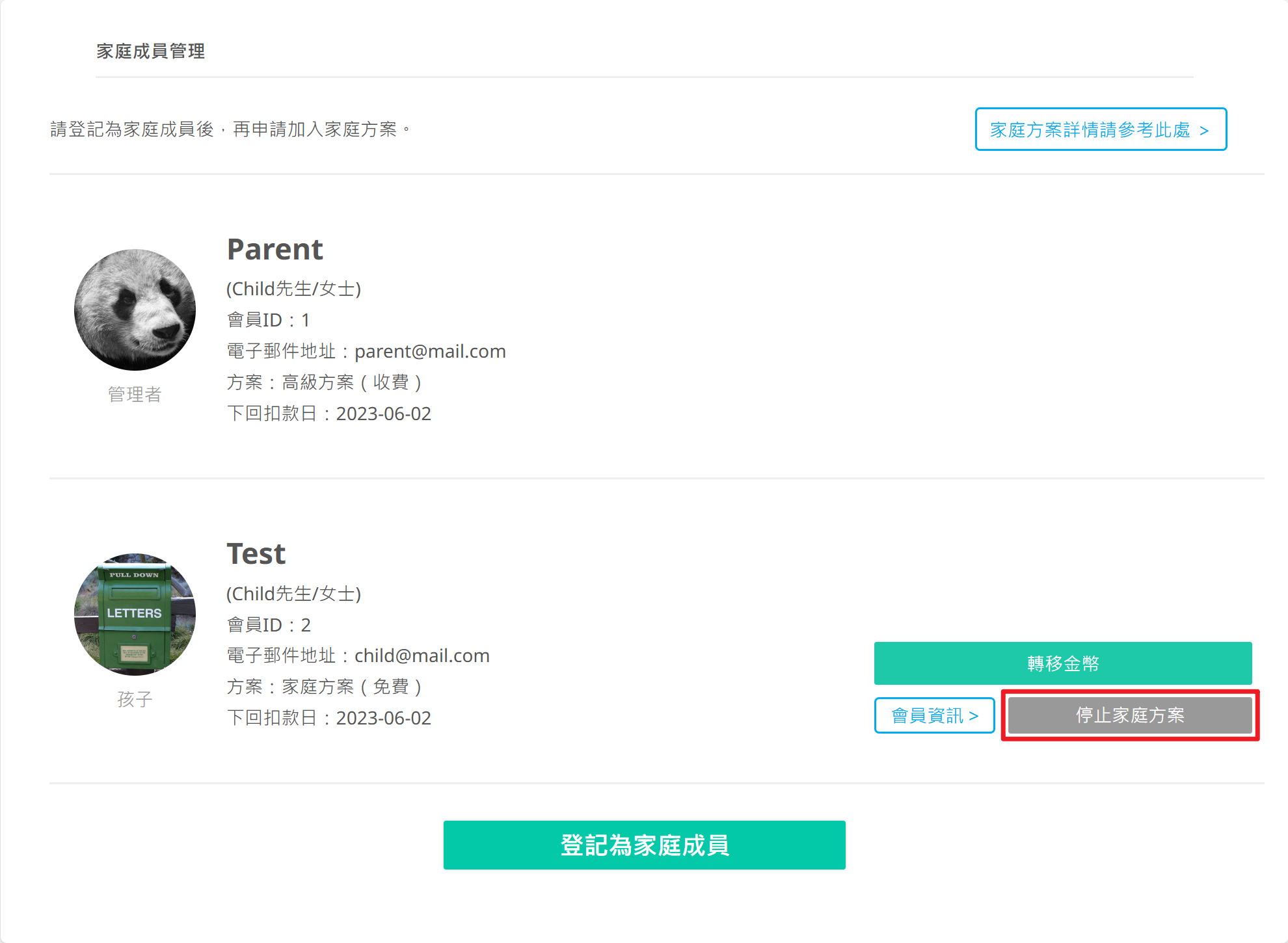1288x943 pixels.
Task: Click the green mailbox avatar of Test
Action: point(135,614)
